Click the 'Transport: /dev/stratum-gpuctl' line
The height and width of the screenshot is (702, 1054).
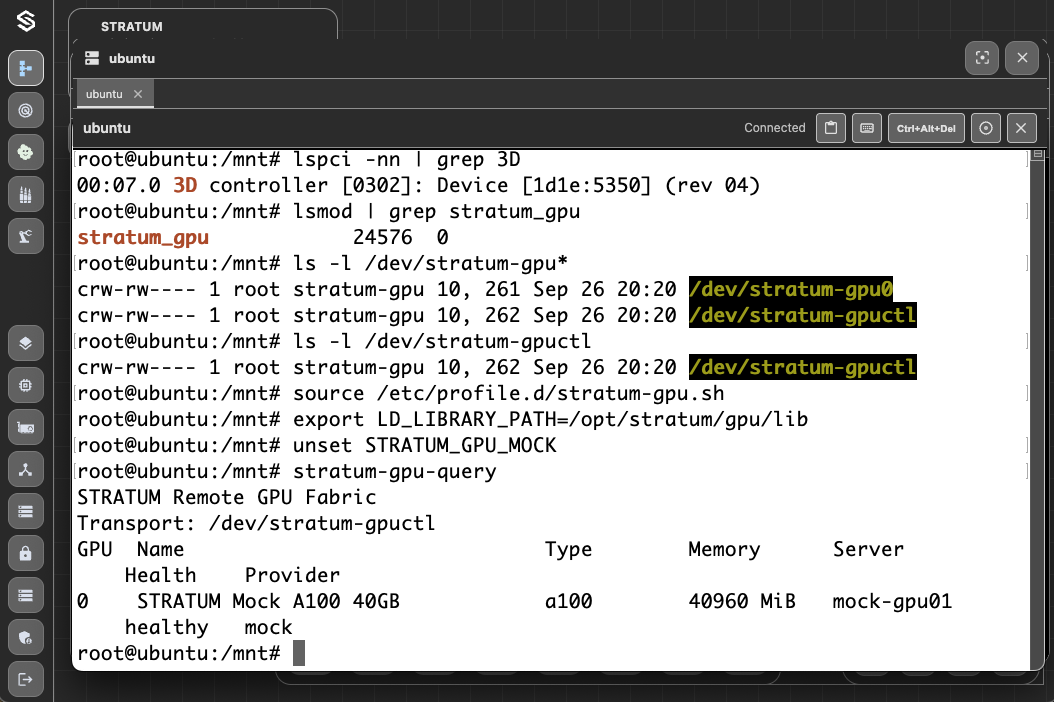coord(256,524)
